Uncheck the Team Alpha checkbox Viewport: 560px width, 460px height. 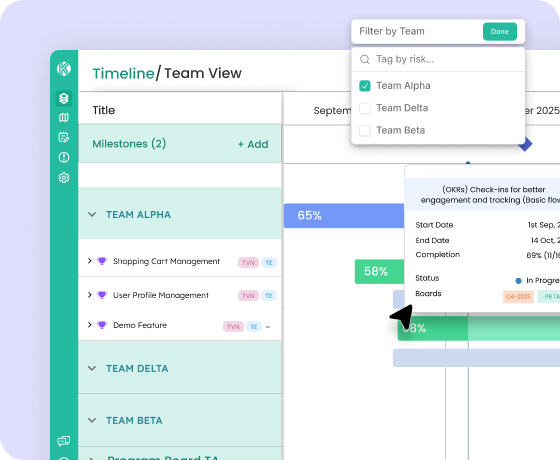365,86
